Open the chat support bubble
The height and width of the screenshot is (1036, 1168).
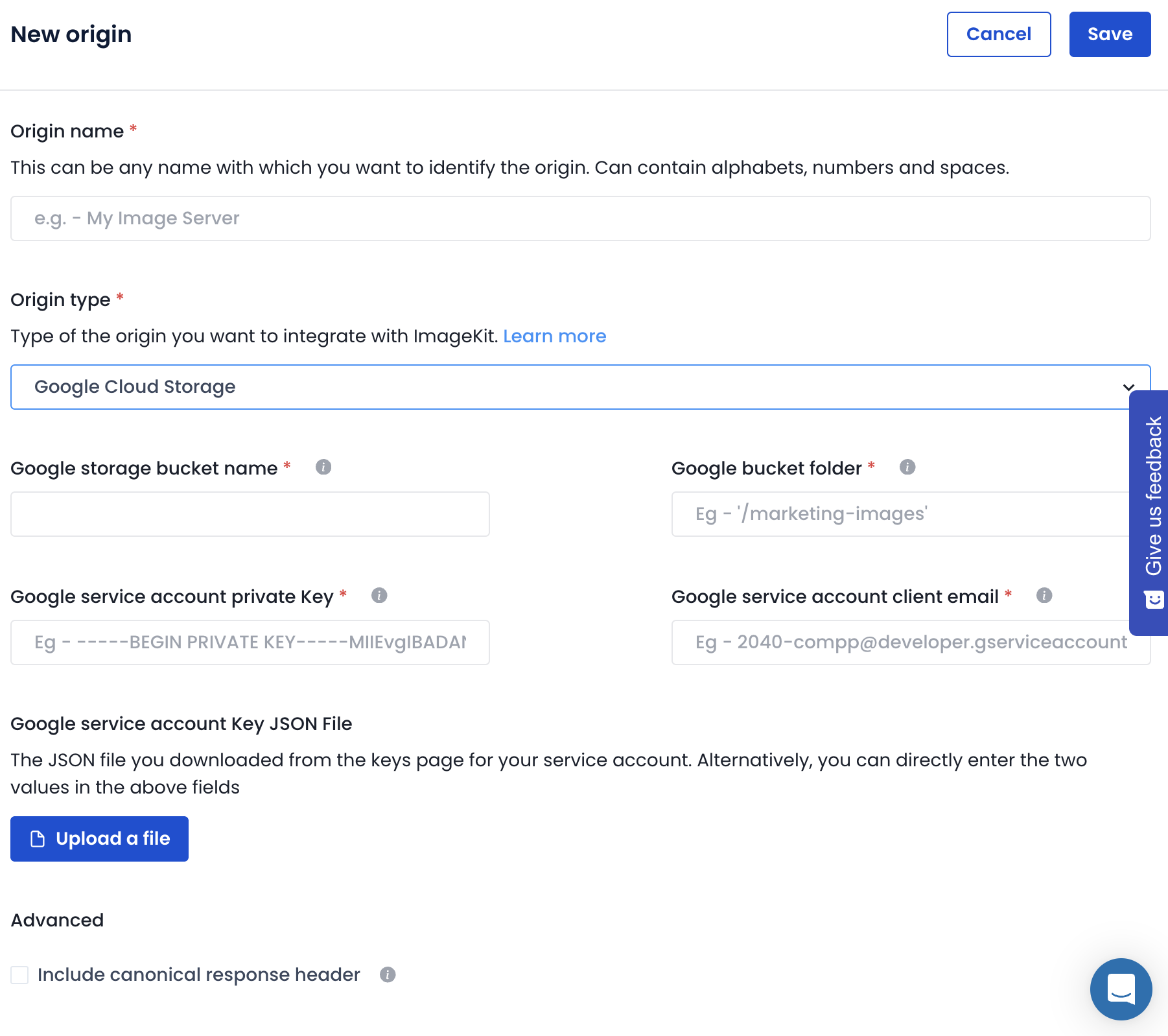click(1121, 989)
